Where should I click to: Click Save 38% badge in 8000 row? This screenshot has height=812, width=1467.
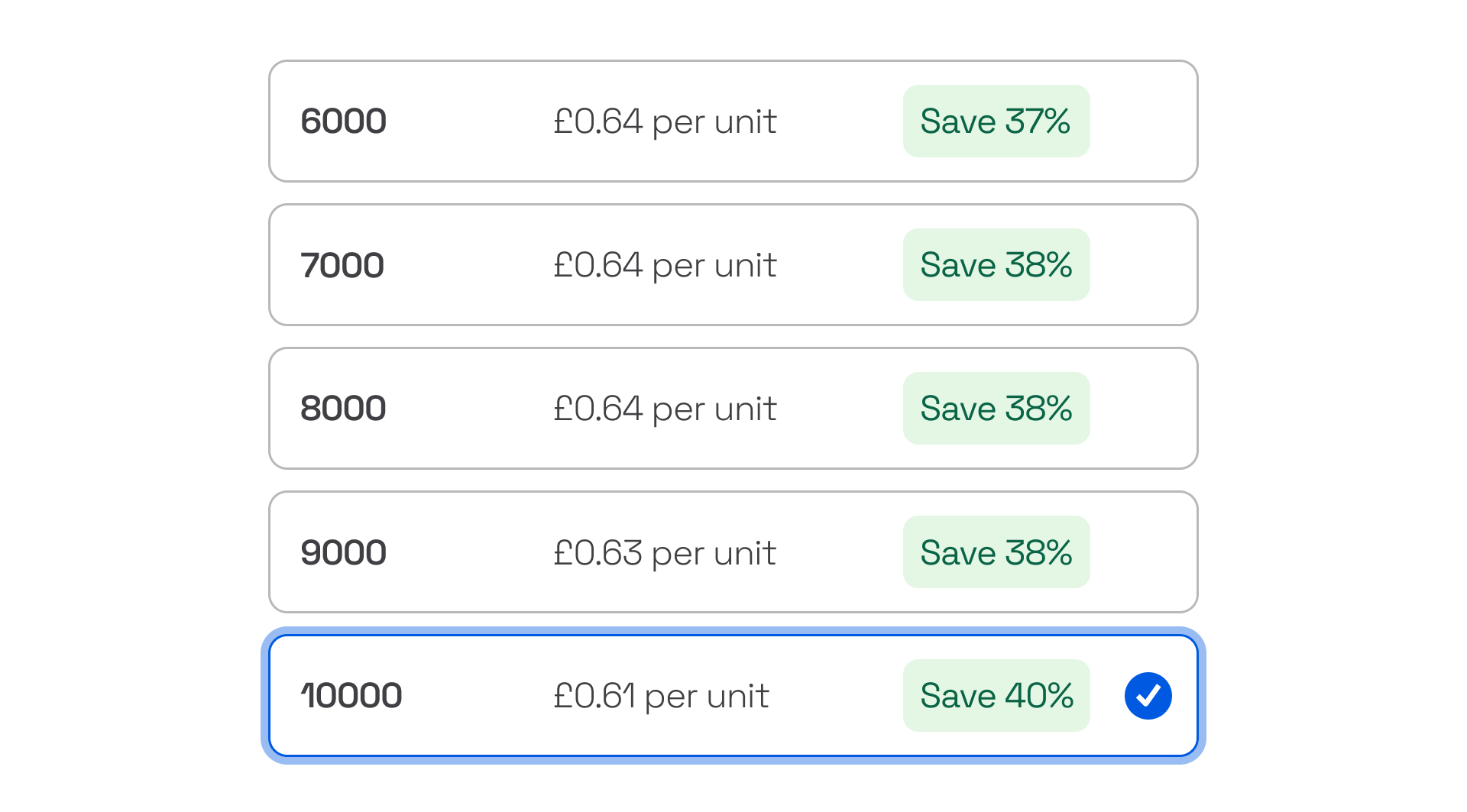click(x=996, y=409)
